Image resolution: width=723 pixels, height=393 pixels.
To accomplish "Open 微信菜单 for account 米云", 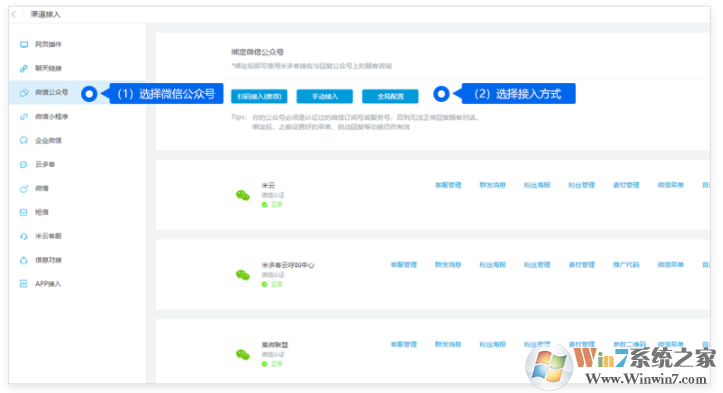I will tap(670, 185).
